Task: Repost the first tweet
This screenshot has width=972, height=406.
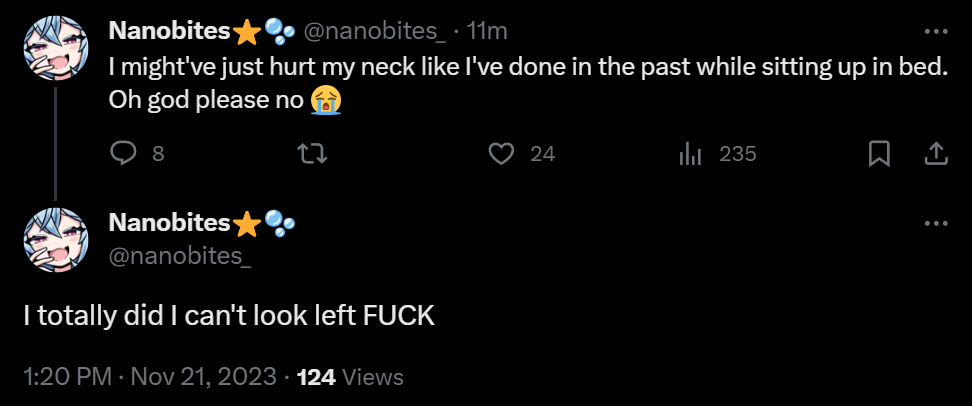Action: tap(314, 154)
